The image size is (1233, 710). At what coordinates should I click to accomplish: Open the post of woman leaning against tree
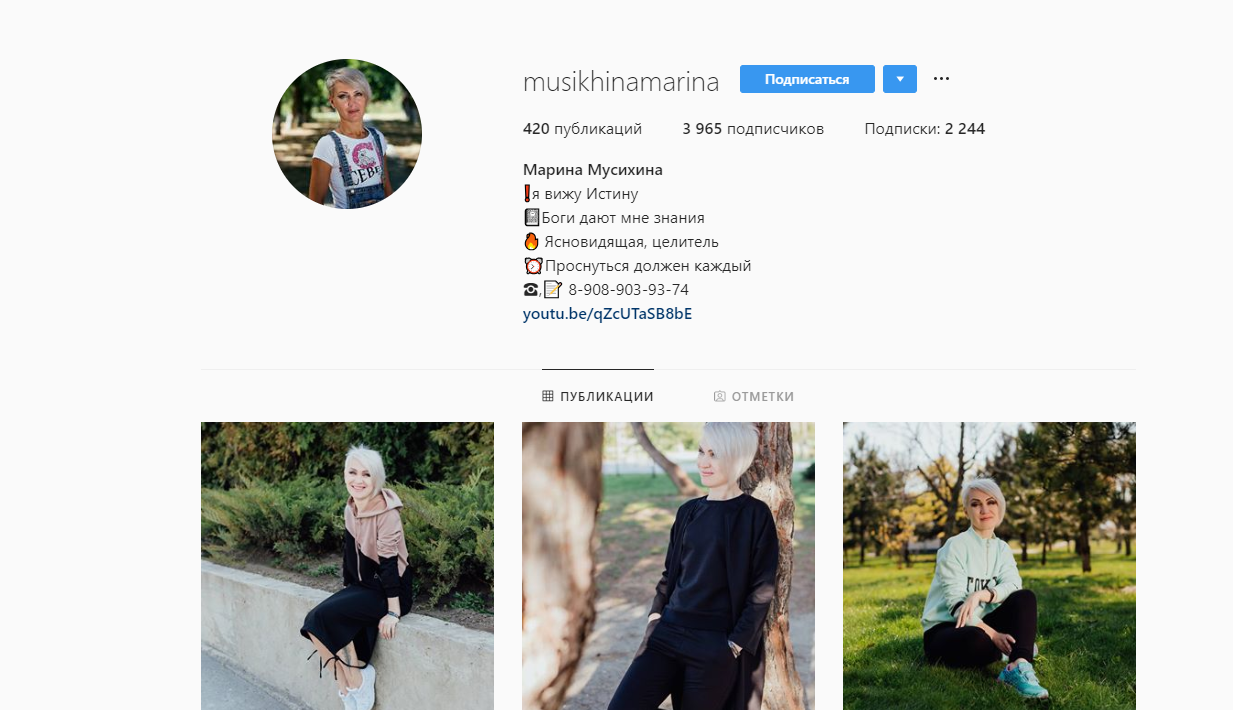point(668,566)
